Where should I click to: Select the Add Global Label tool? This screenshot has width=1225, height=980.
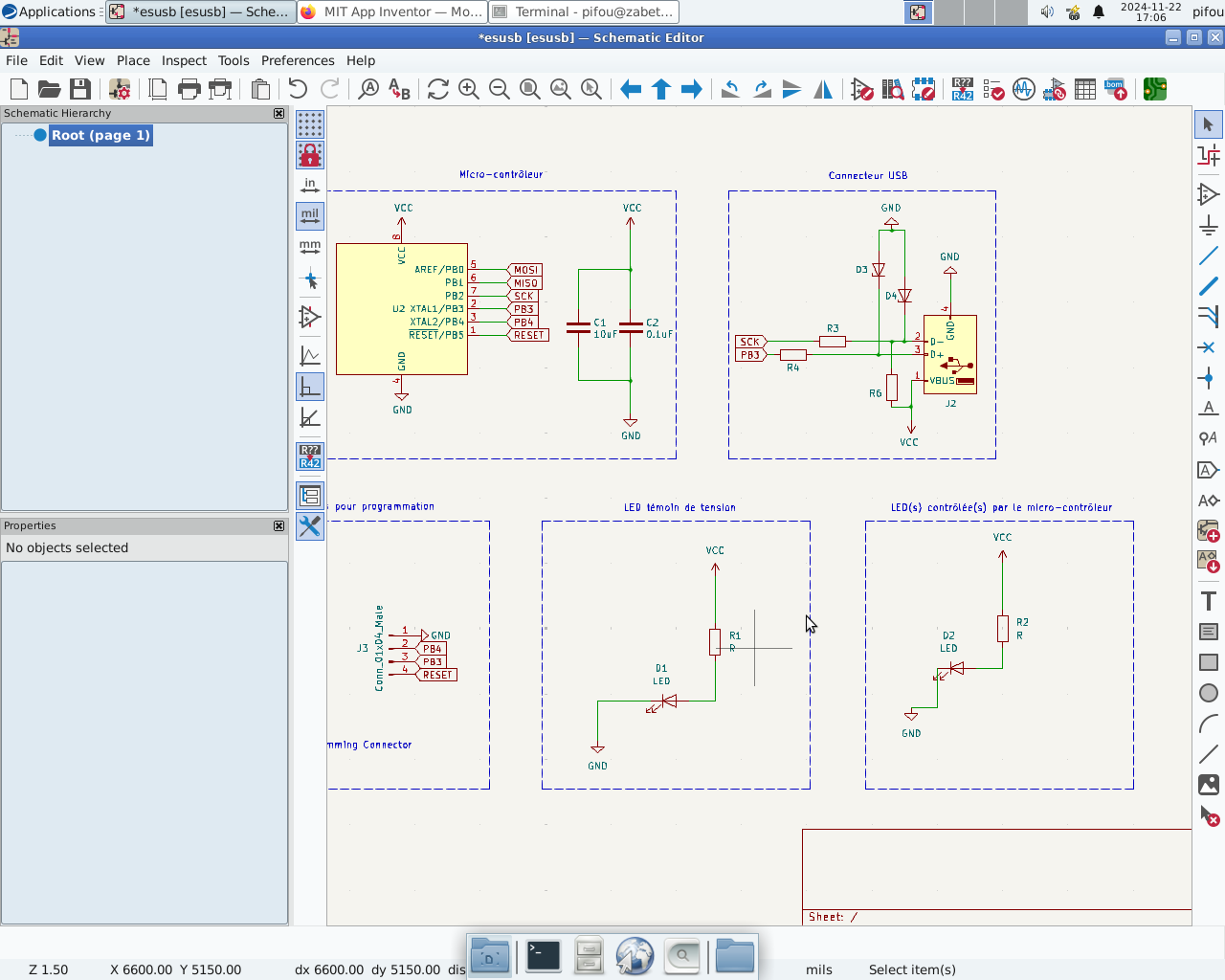tap(1209, 470)
